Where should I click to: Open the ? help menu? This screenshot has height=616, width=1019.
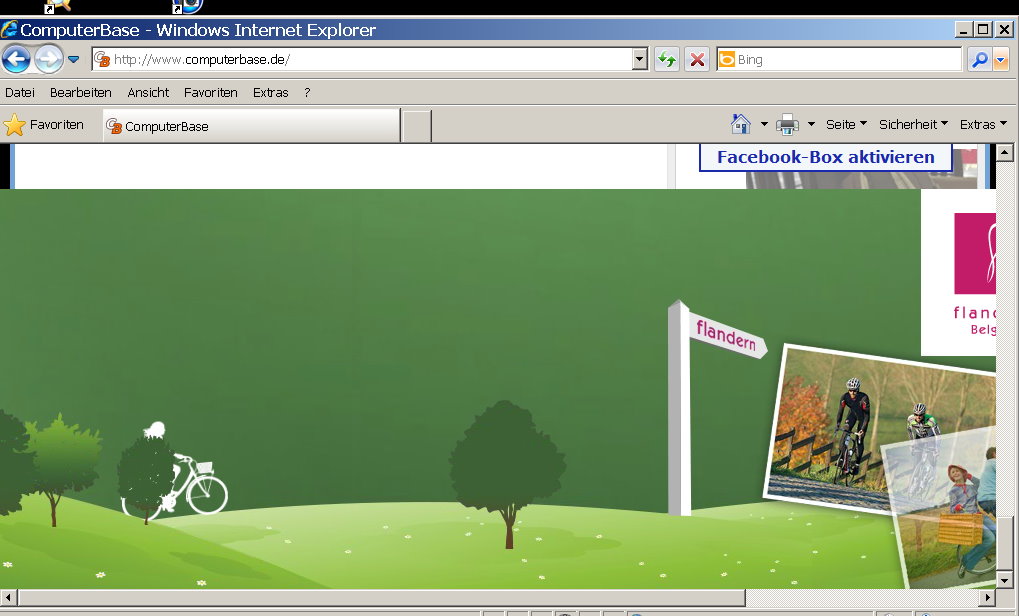pyautogui.click(x=307, y=92)
